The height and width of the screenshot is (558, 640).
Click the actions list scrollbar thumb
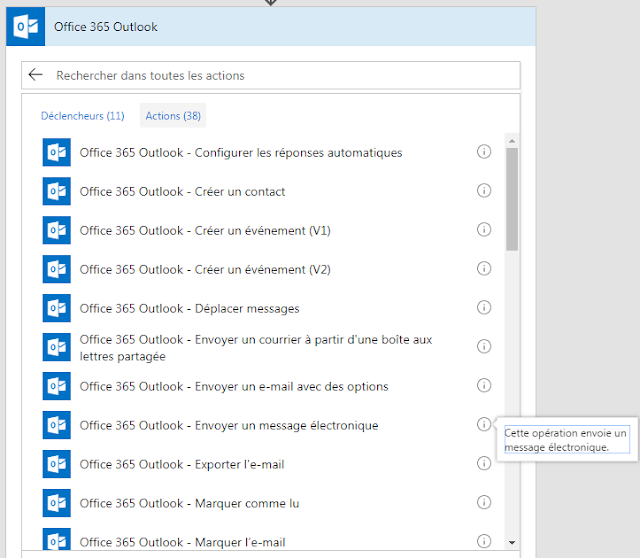(x=512, y=199)
